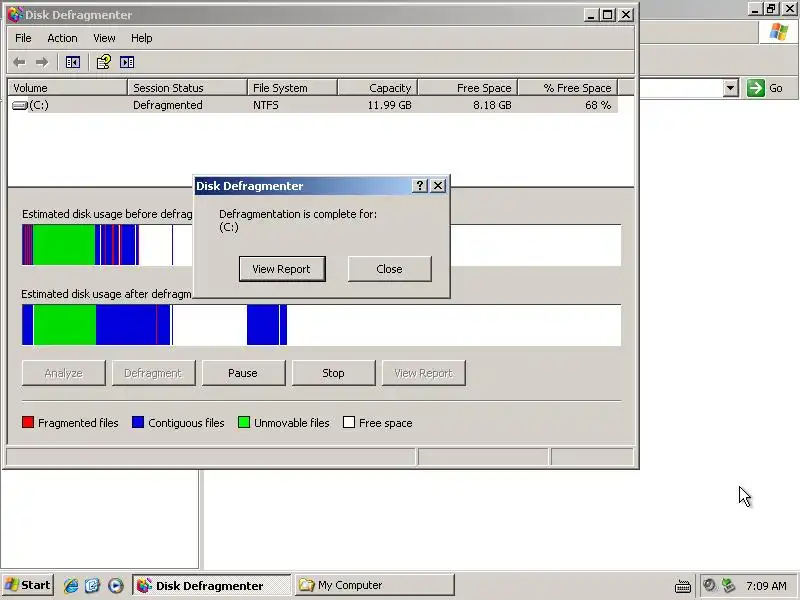Image resolution: width=800 pixels, height=600 pixels.
Task: Click the Show Desktop Quick Launch icon
Action: 93,585
